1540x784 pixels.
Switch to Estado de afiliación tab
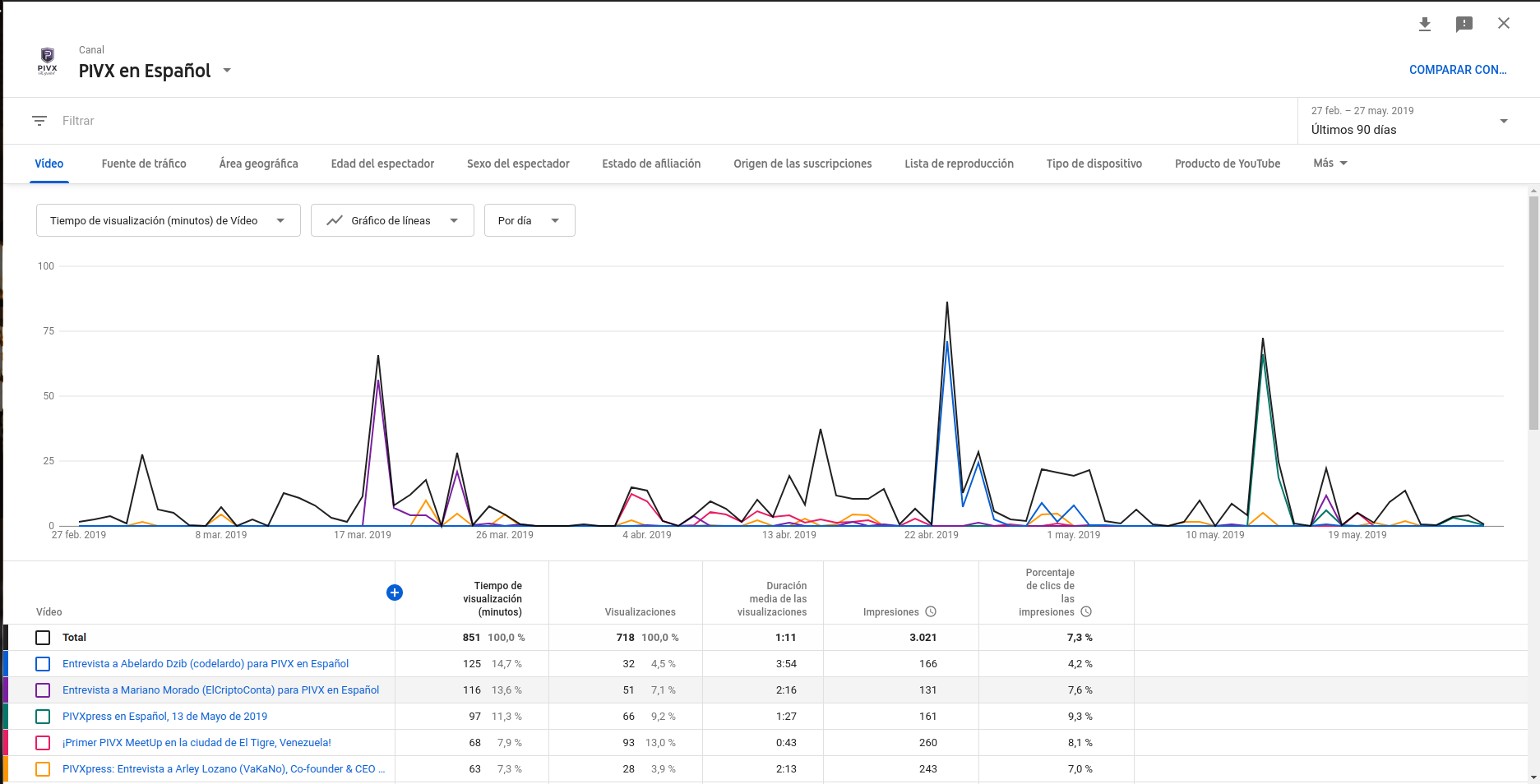(651, 164)
